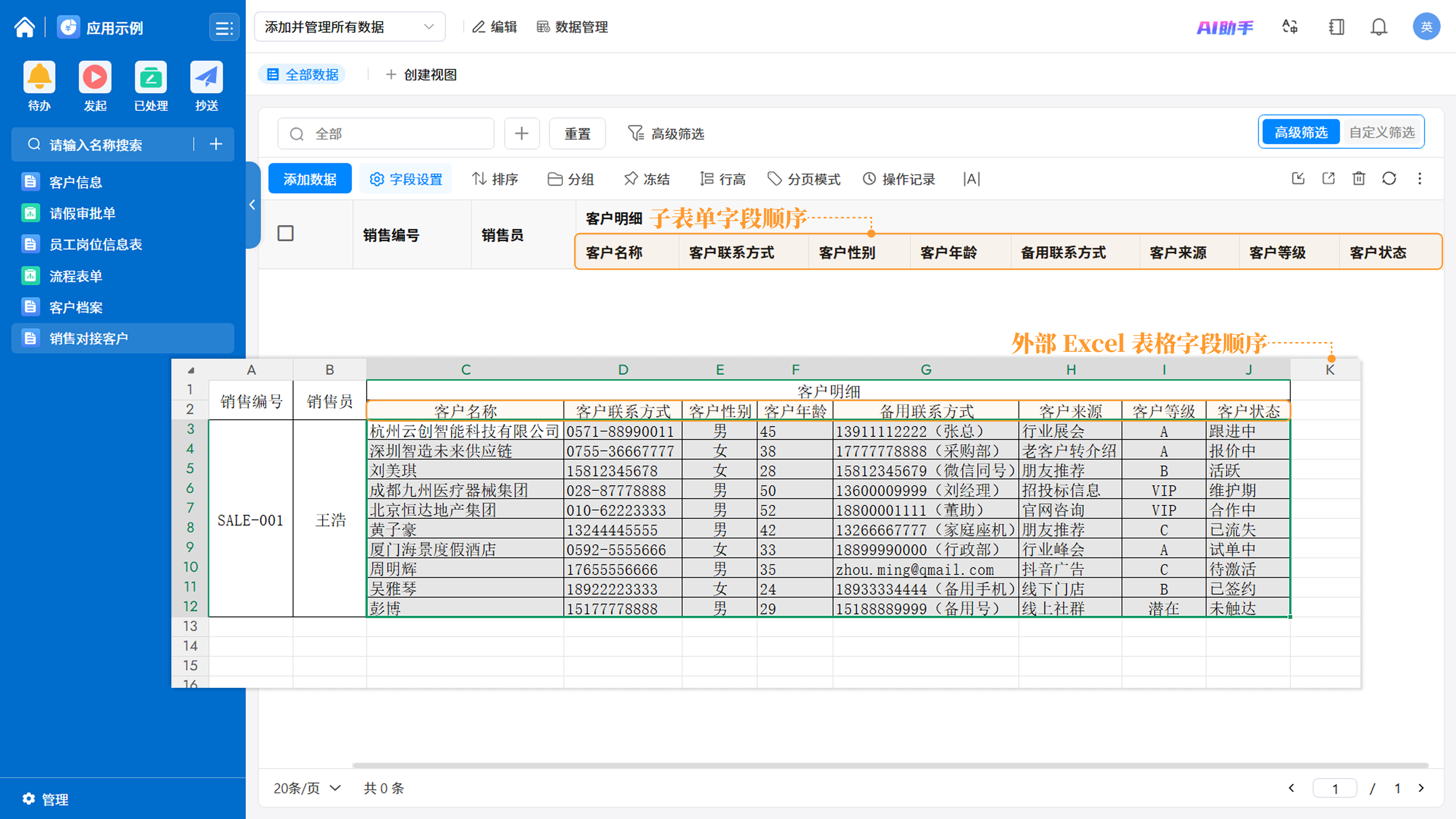1456x819 pixels.
Task: Click 添加数据 button
Action: 310,179
